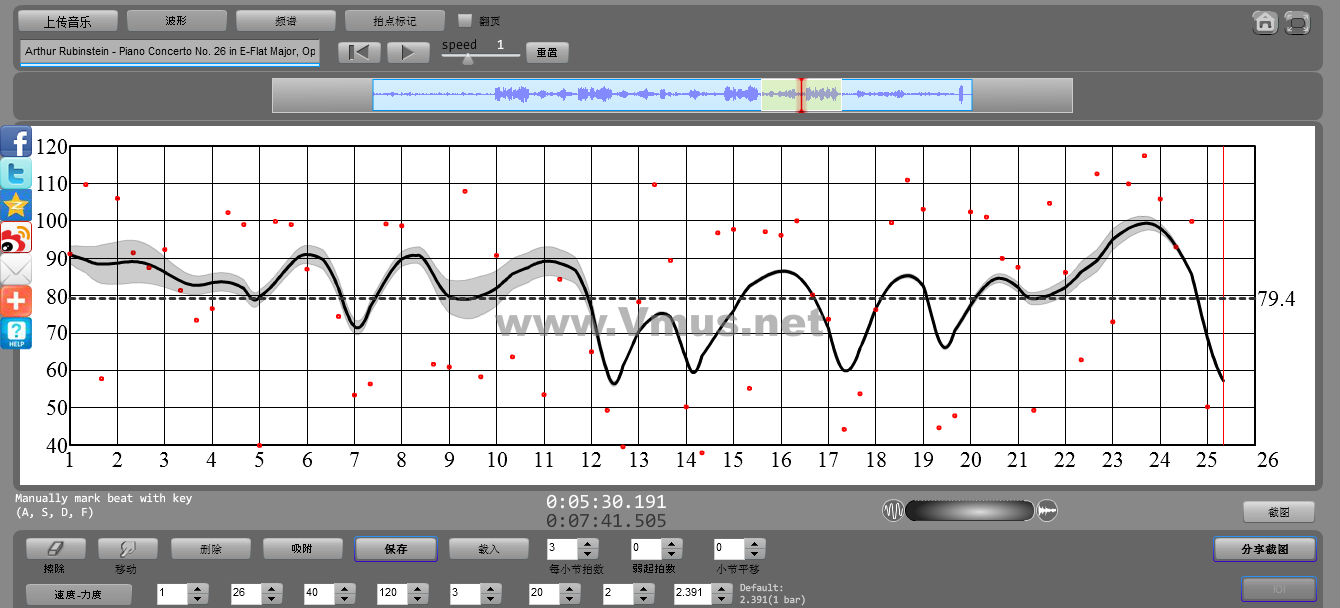Decrease the 弱起拍数 pickup beats stepper

(670, 554)
